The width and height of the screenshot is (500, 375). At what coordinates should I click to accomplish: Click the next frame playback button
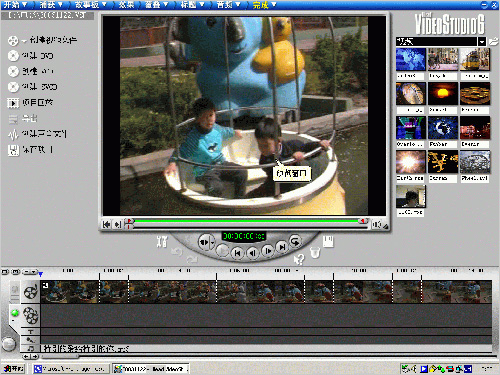pos(268,251)
